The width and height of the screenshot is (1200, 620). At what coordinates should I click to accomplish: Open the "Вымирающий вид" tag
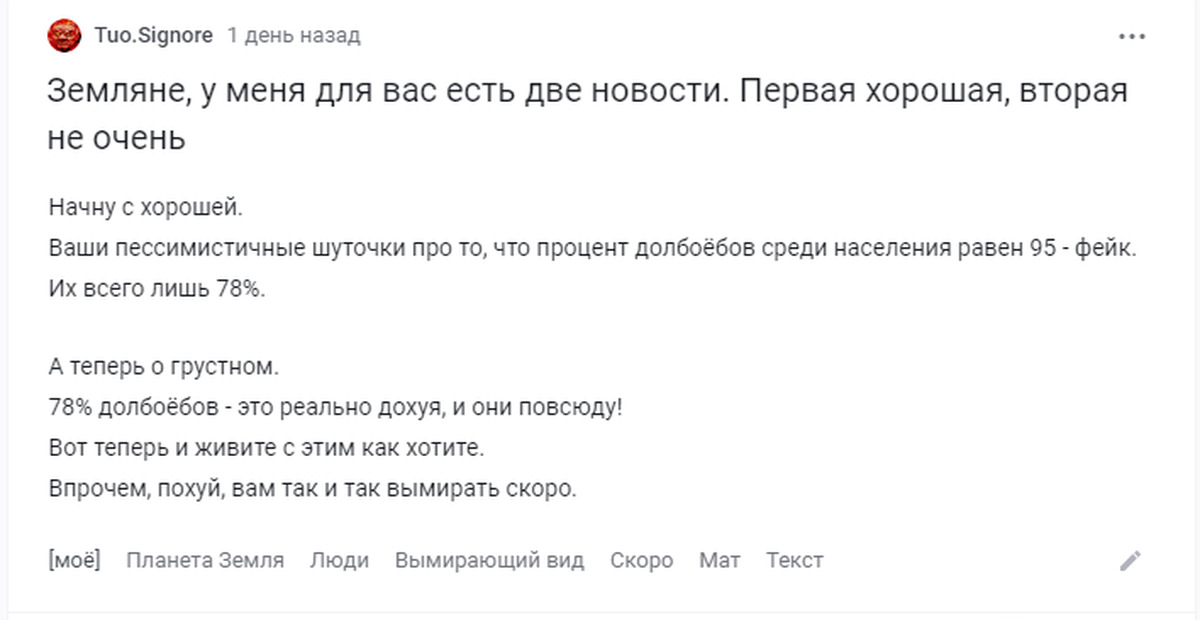[489, 560]
